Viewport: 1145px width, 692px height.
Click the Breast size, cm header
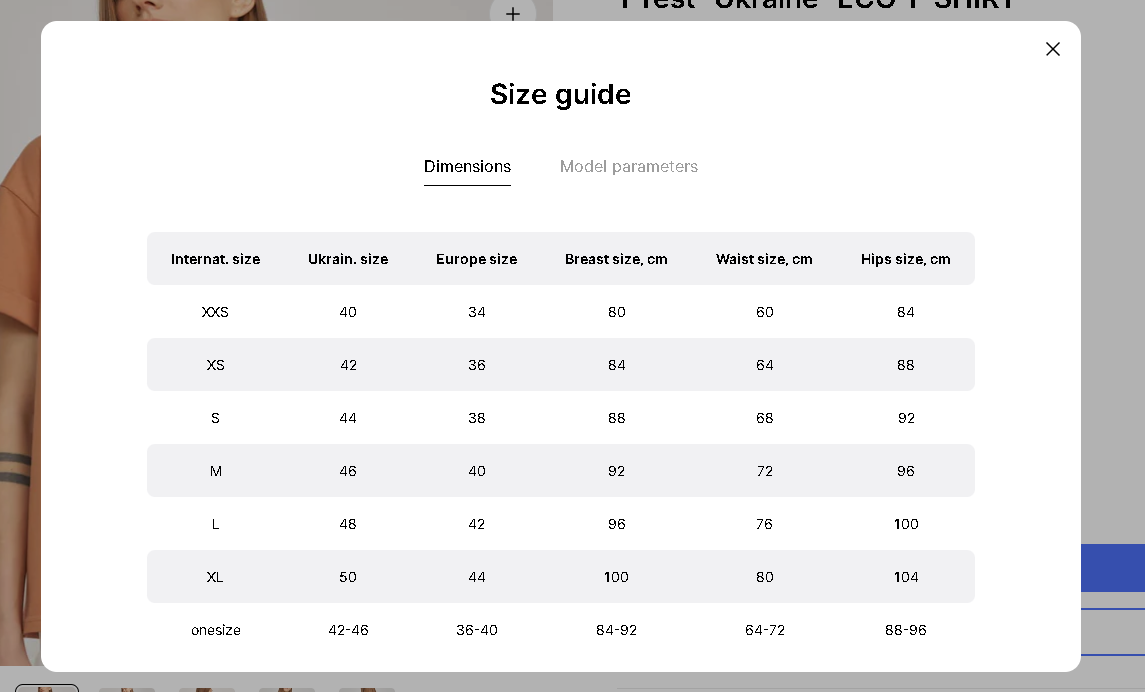point(616,259)
